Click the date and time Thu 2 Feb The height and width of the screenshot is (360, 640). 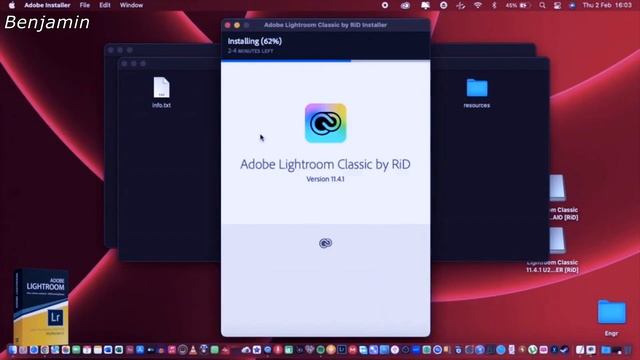coord(607,5)
